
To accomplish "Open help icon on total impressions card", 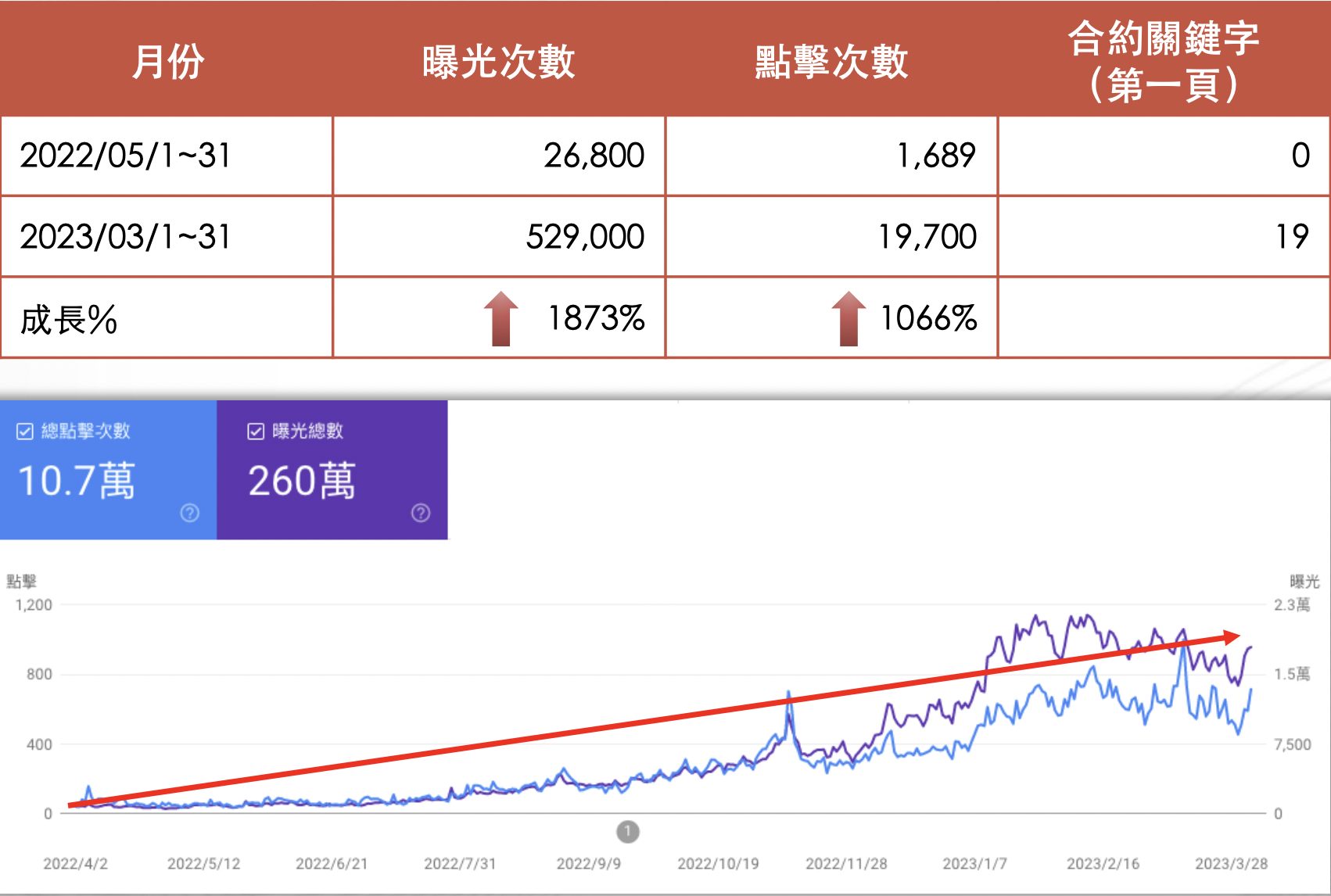I will (x=421, y=513).
